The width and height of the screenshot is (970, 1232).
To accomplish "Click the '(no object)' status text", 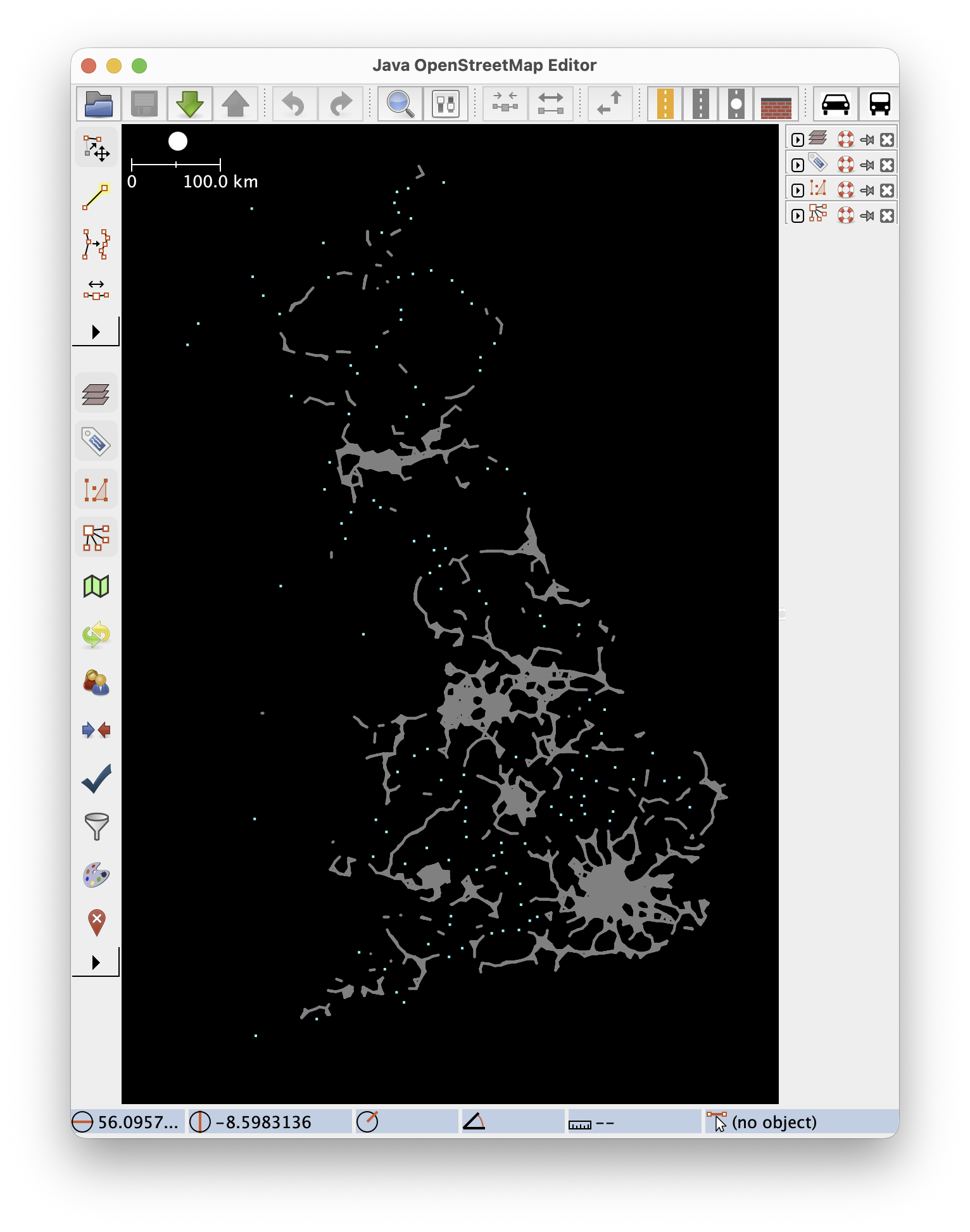I will click(774, 1122).
